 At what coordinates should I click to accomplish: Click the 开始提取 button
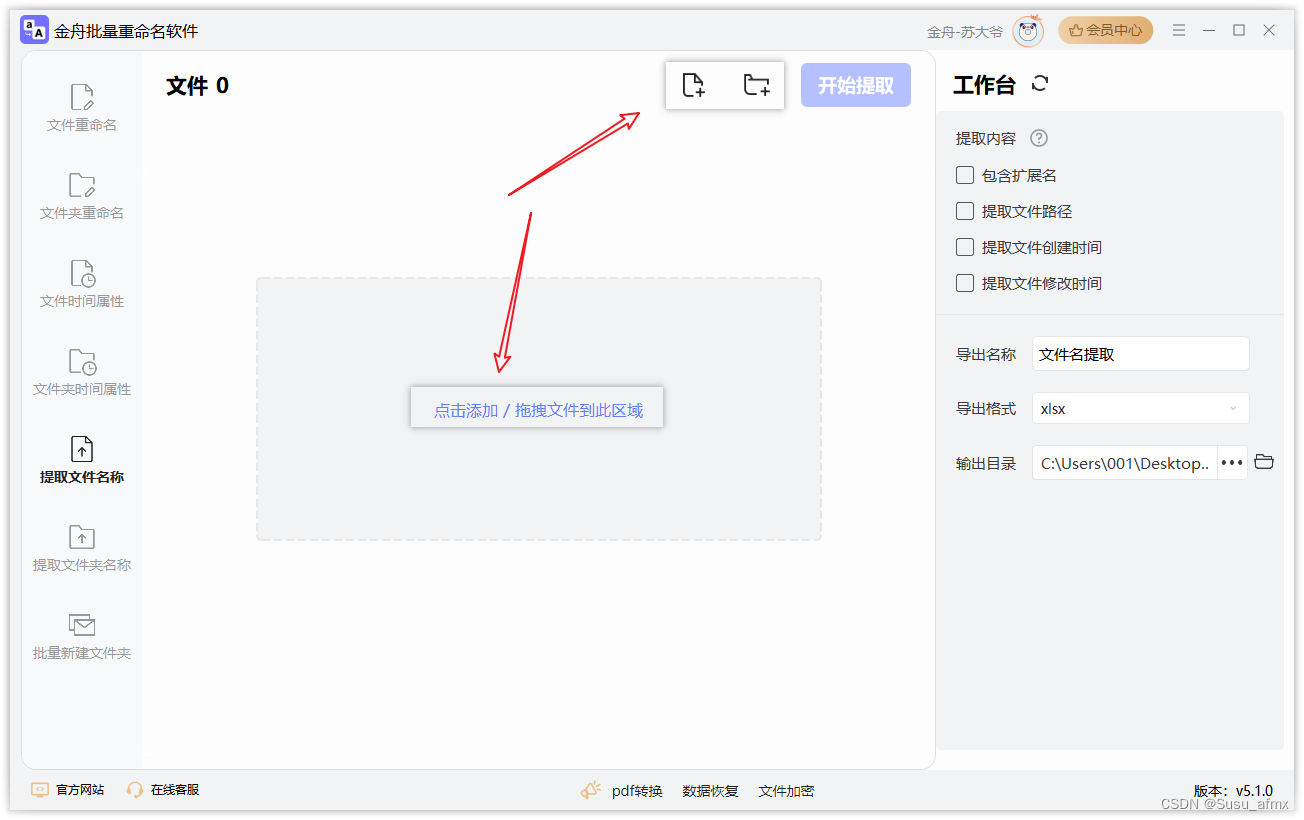856,85
